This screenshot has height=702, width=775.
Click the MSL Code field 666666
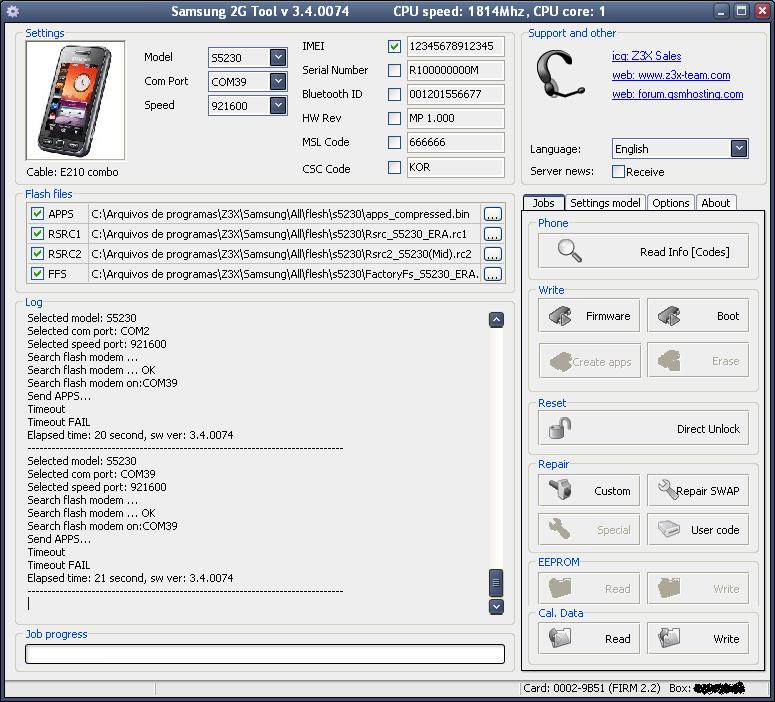[x=455, y=142]
